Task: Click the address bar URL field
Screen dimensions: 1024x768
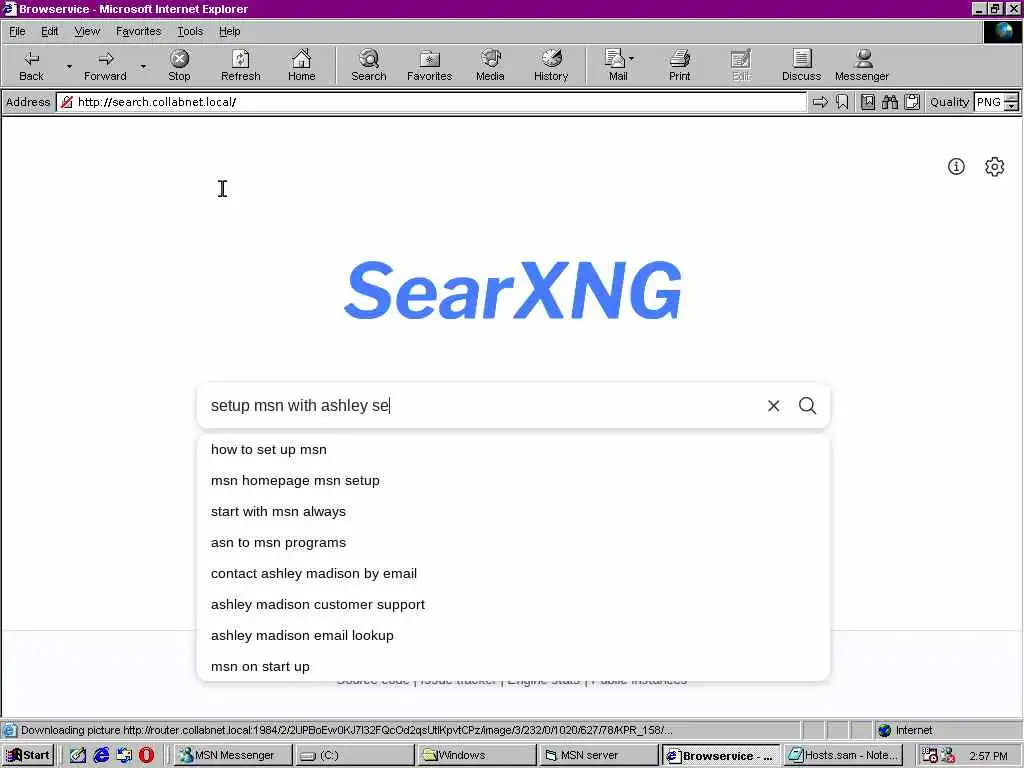Action: 431,102
